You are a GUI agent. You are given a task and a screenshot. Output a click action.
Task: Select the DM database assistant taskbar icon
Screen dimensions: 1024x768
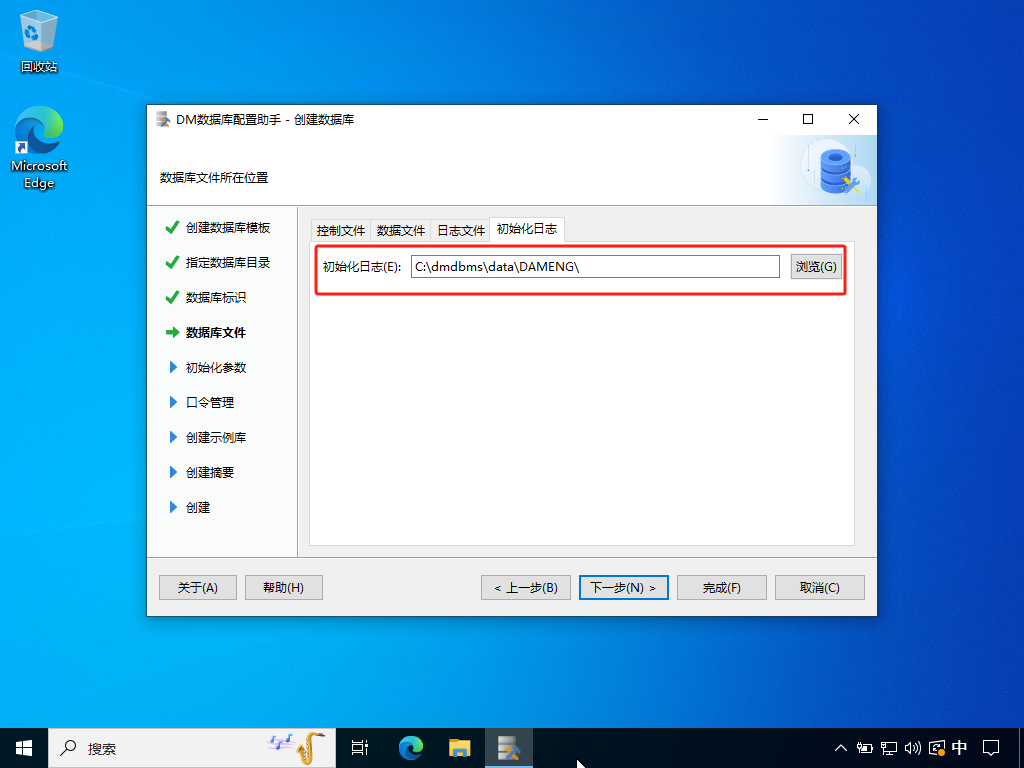(509, 748)
